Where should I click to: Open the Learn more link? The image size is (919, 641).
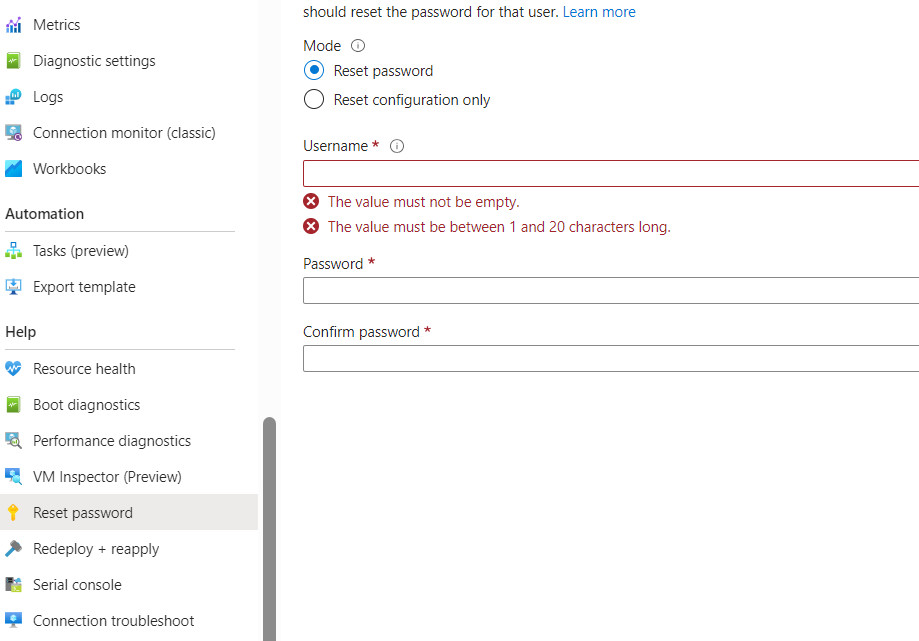(x=599, y=12)
